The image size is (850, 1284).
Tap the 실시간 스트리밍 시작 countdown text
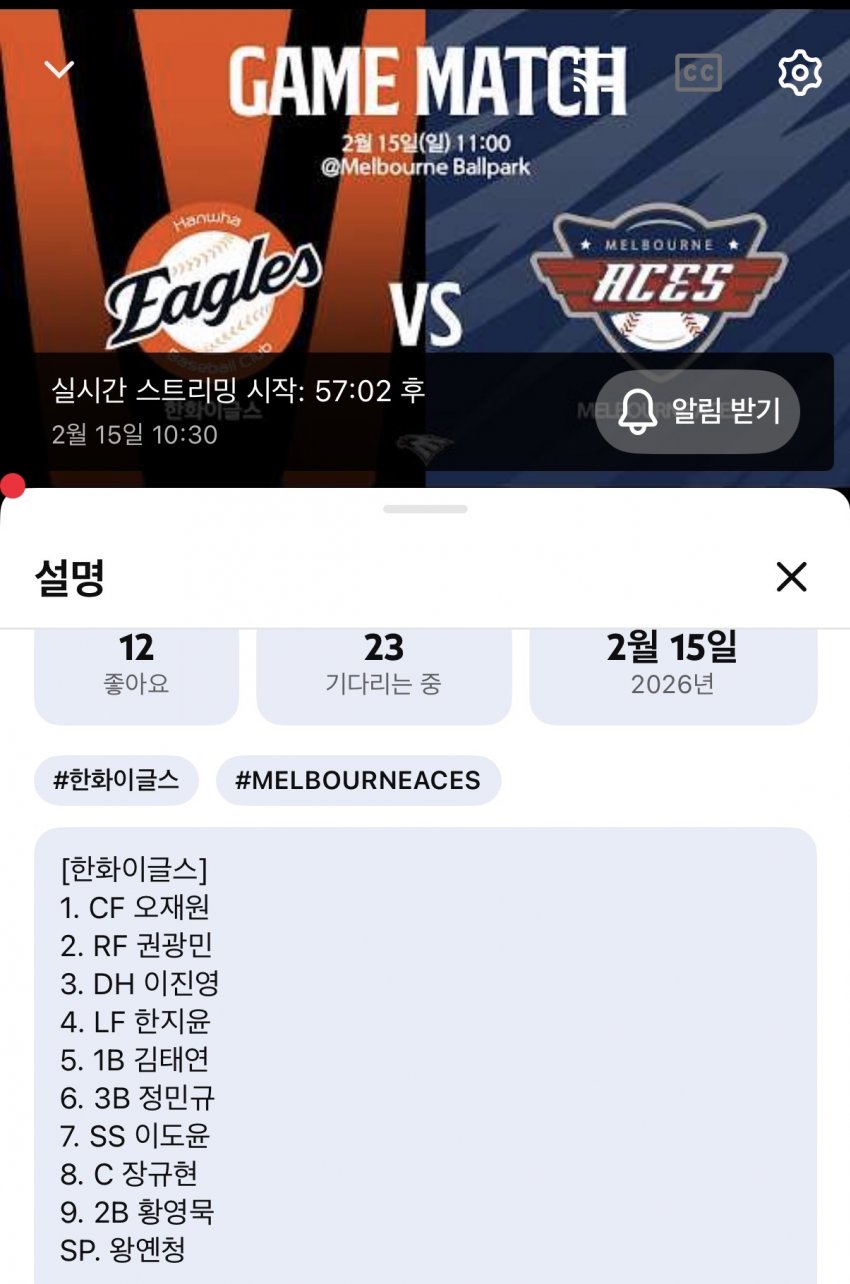[x=238, y=390]
